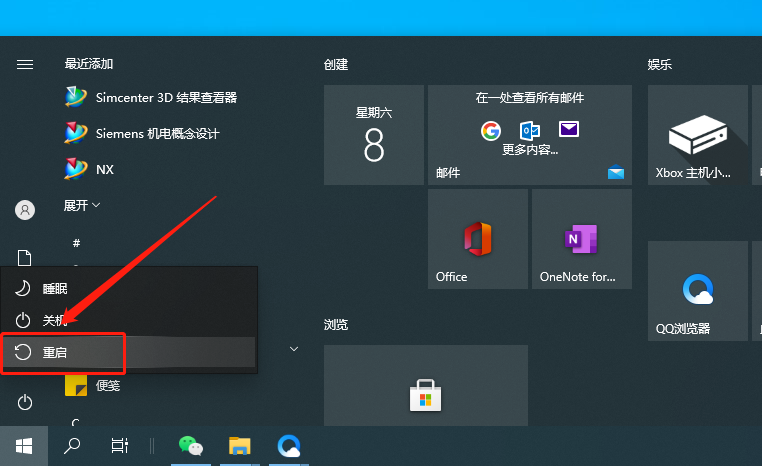Expand the 展开 recently added list
The width and height of the screenshot is (762, 466).
(x=82, y=206)
